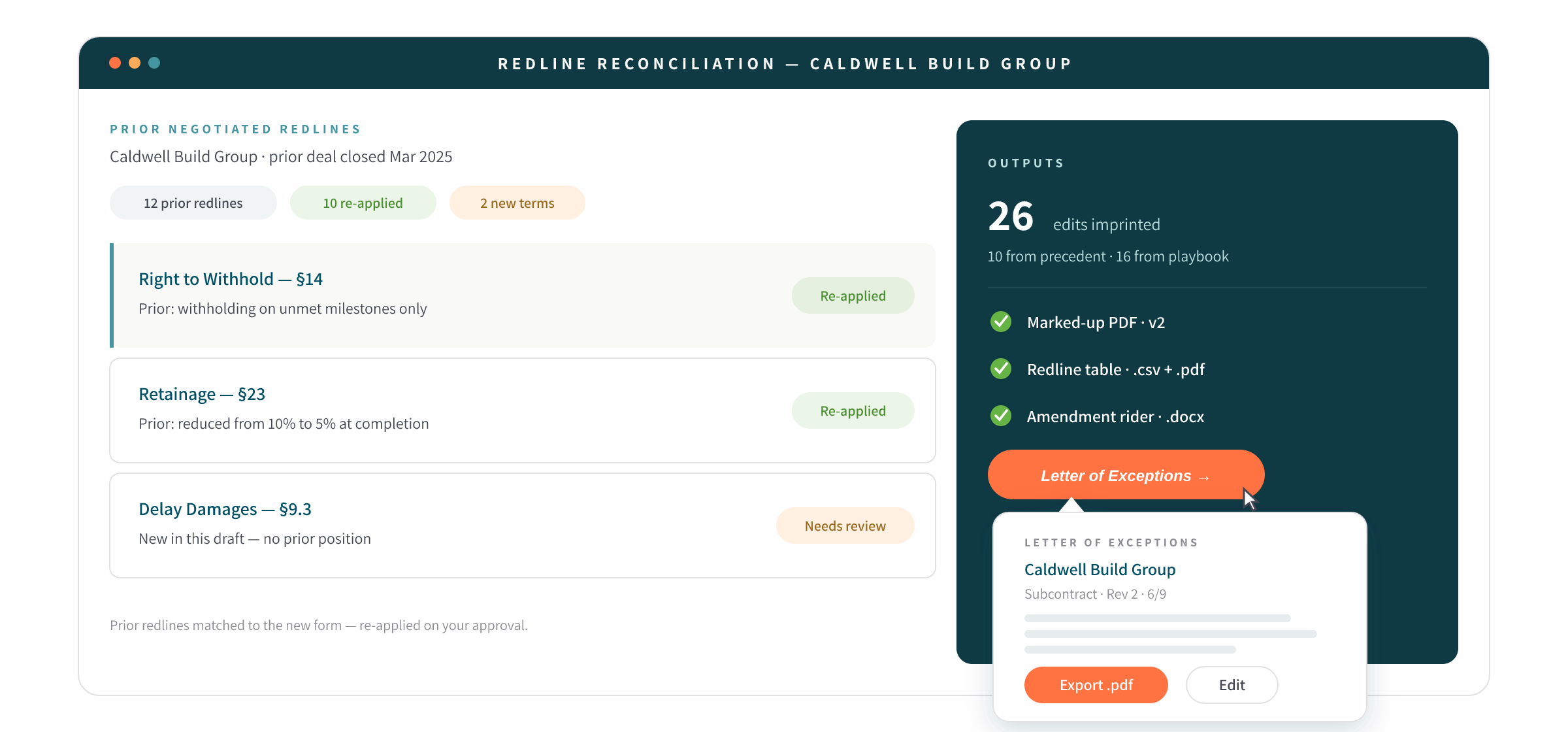This screenshot has width=1568, height=732.
Task: Select the 12 prior redlines filter chip
Action: 193,203
